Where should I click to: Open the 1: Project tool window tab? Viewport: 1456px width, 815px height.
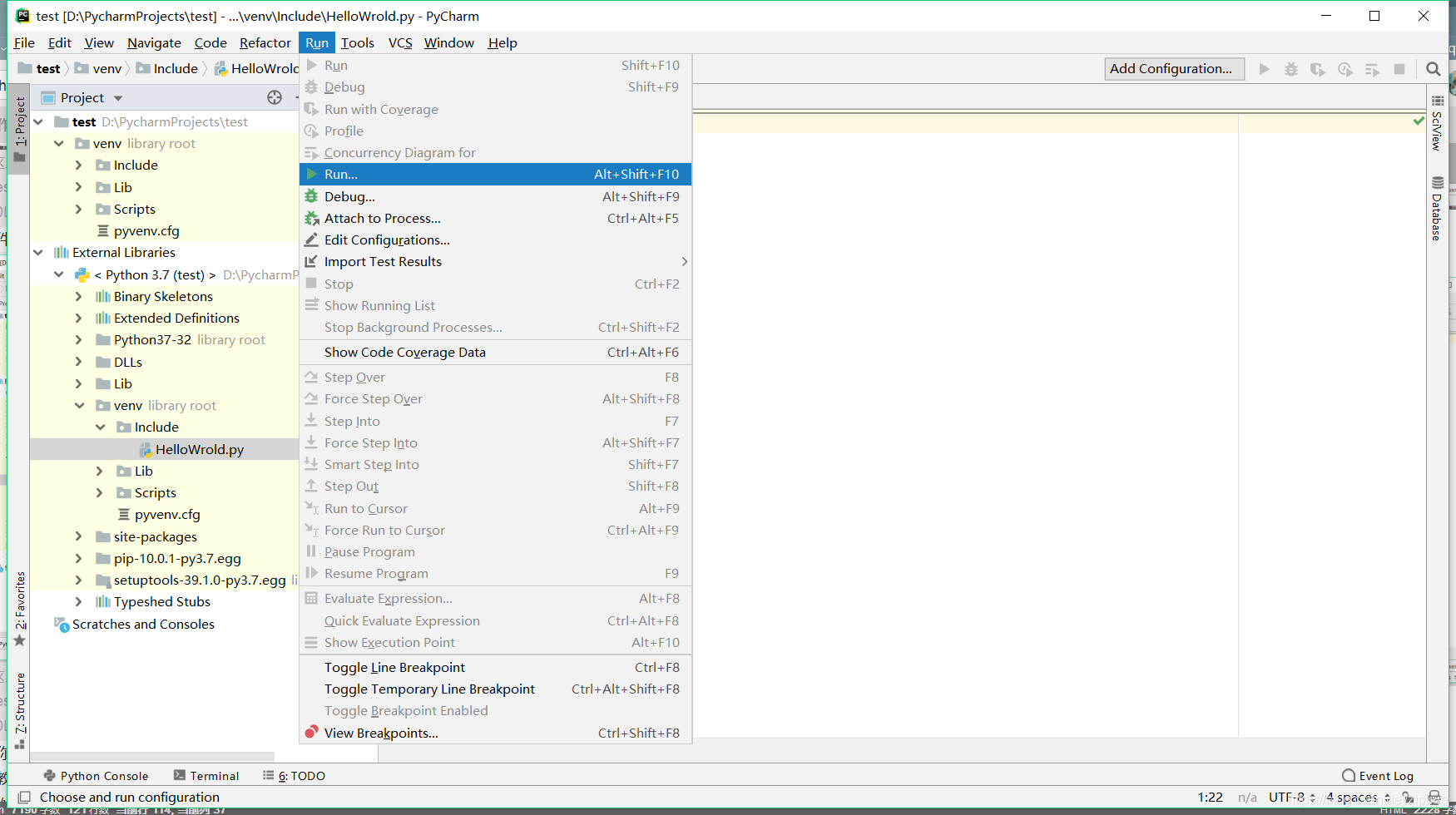pos(20,129)
